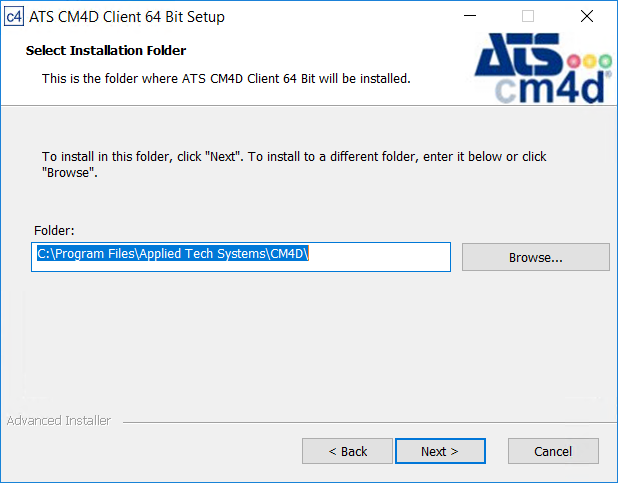Click the "This is the folder where" description
Image resolution: width=618 pixels, height=483 pixels.
(226, 78)
